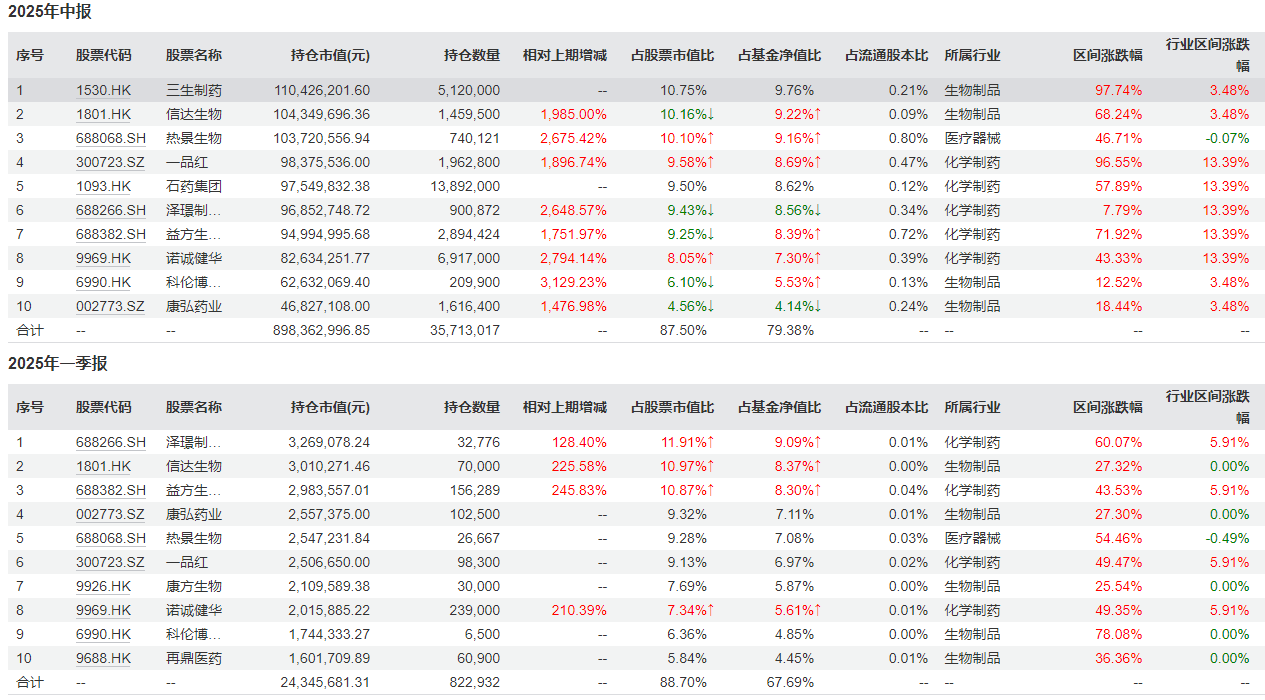
Task: Select stock name 康方生物
Action: (194, 586)
